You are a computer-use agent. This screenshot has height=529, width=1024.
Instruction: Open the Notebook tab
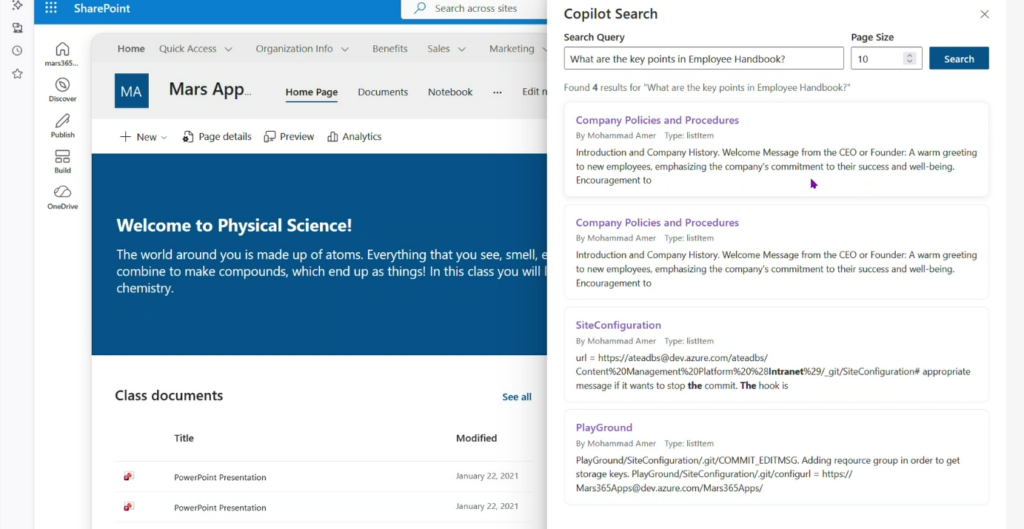[x=450, y=92]
